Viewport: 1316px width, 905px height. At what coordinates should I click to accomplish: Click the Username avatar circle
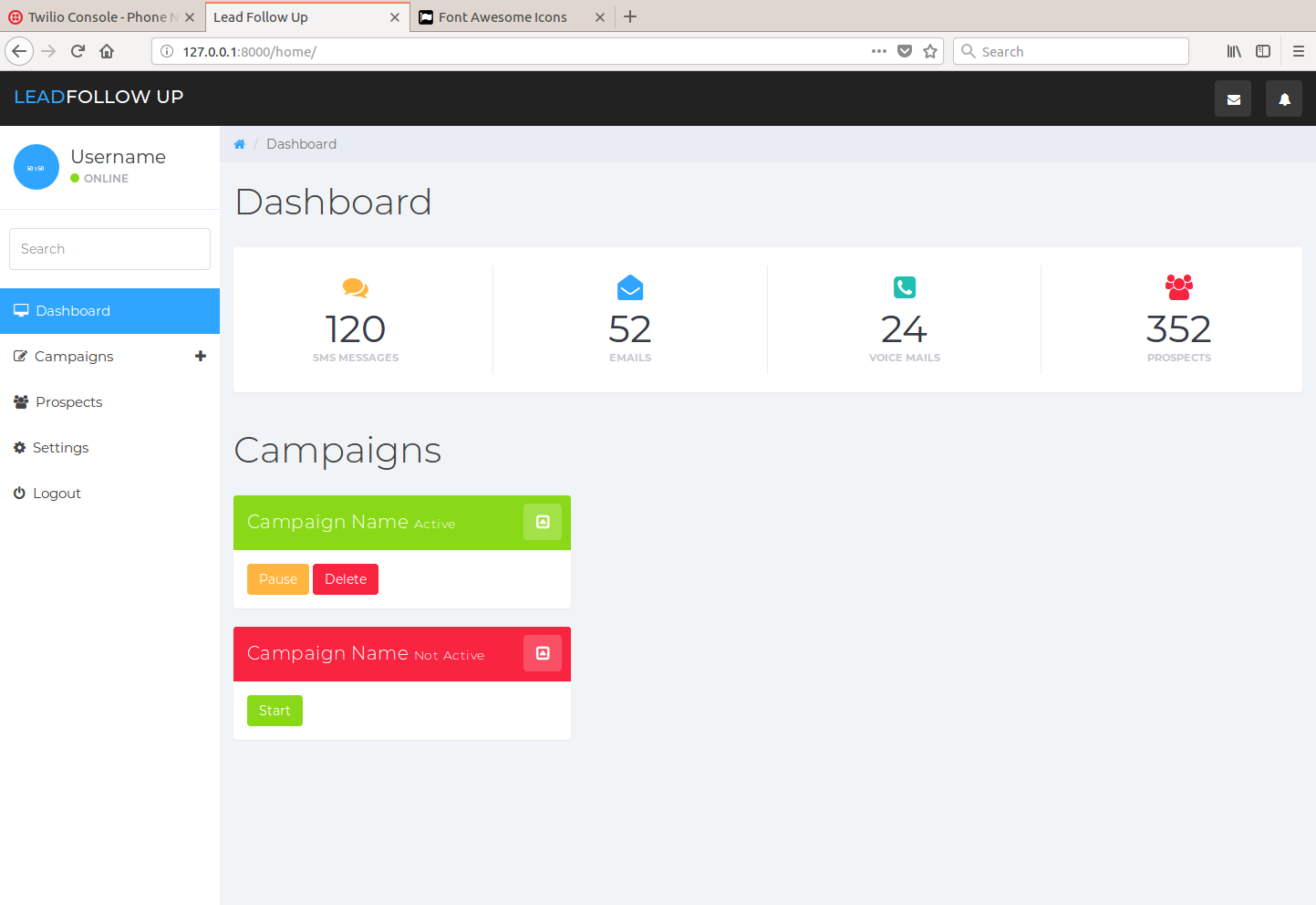pyautogui.click(x=36, y=167)
